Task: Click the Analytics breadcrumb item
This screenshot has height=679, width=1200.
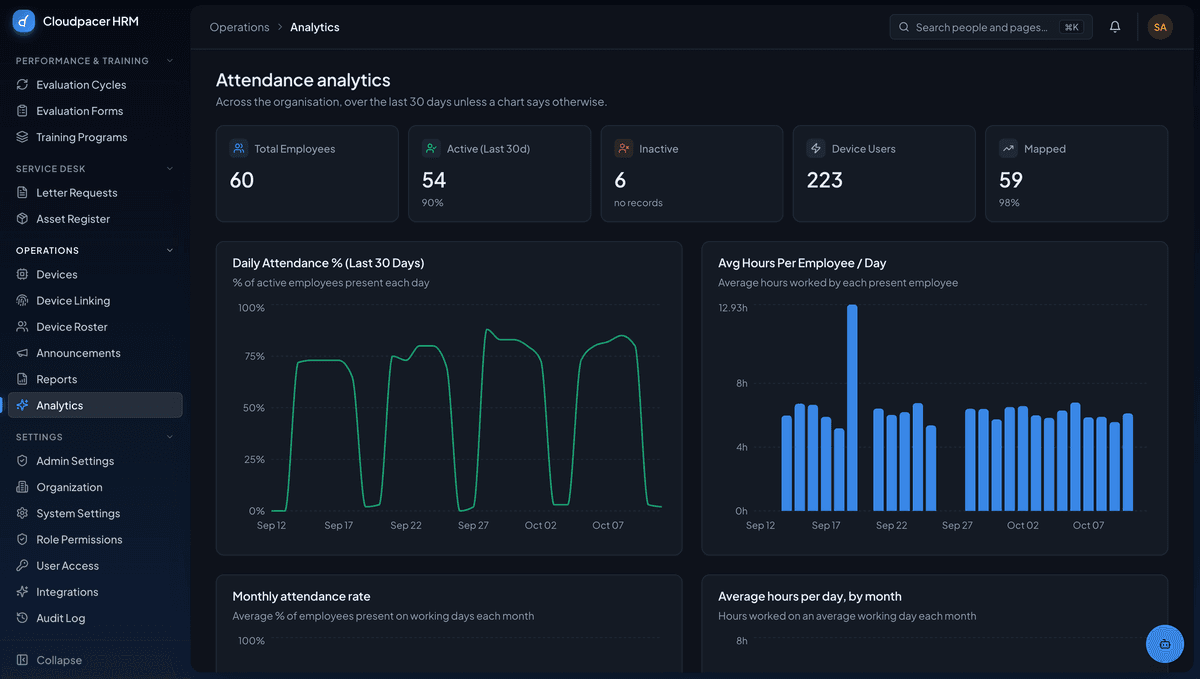Action: point(315,27)
